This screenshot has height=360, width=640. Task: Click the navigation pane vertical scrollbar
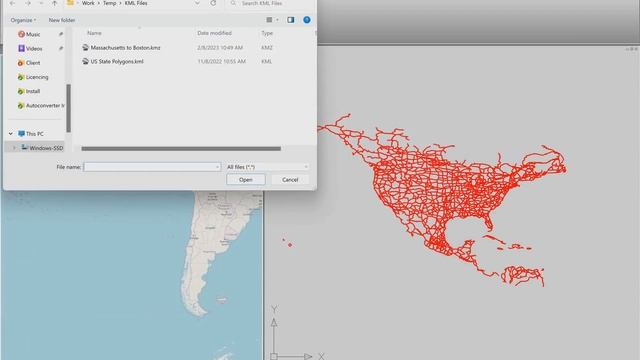69,108
